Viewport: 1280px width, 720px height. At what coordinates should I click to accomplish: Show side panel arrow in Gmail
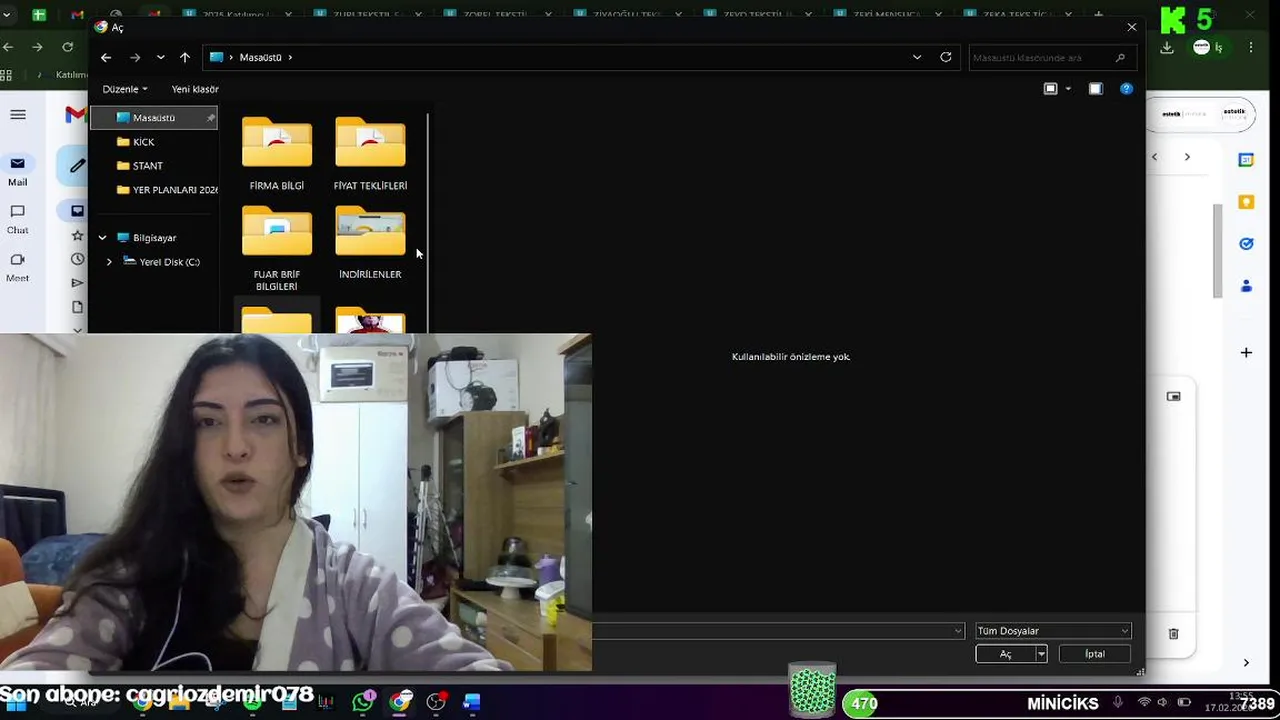point(1246,662)
